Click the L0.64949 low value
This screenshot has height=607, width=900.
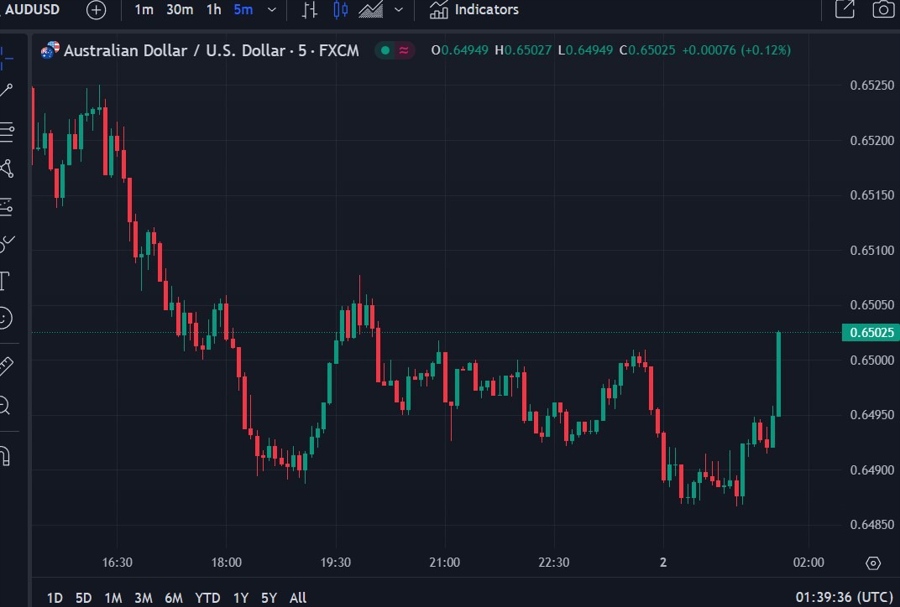point(585,50)
